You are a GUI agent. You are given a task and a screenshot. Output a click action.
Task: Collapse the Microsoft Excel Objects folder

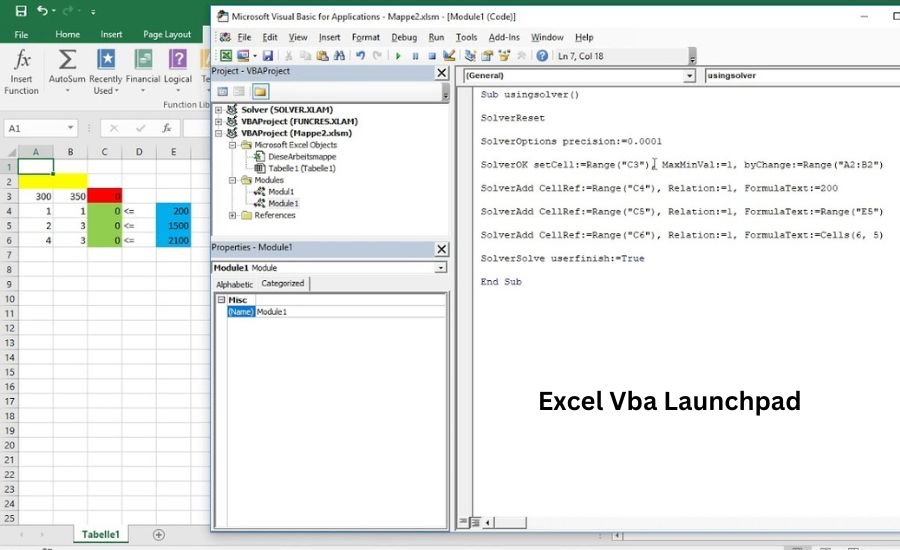(232, 145)
